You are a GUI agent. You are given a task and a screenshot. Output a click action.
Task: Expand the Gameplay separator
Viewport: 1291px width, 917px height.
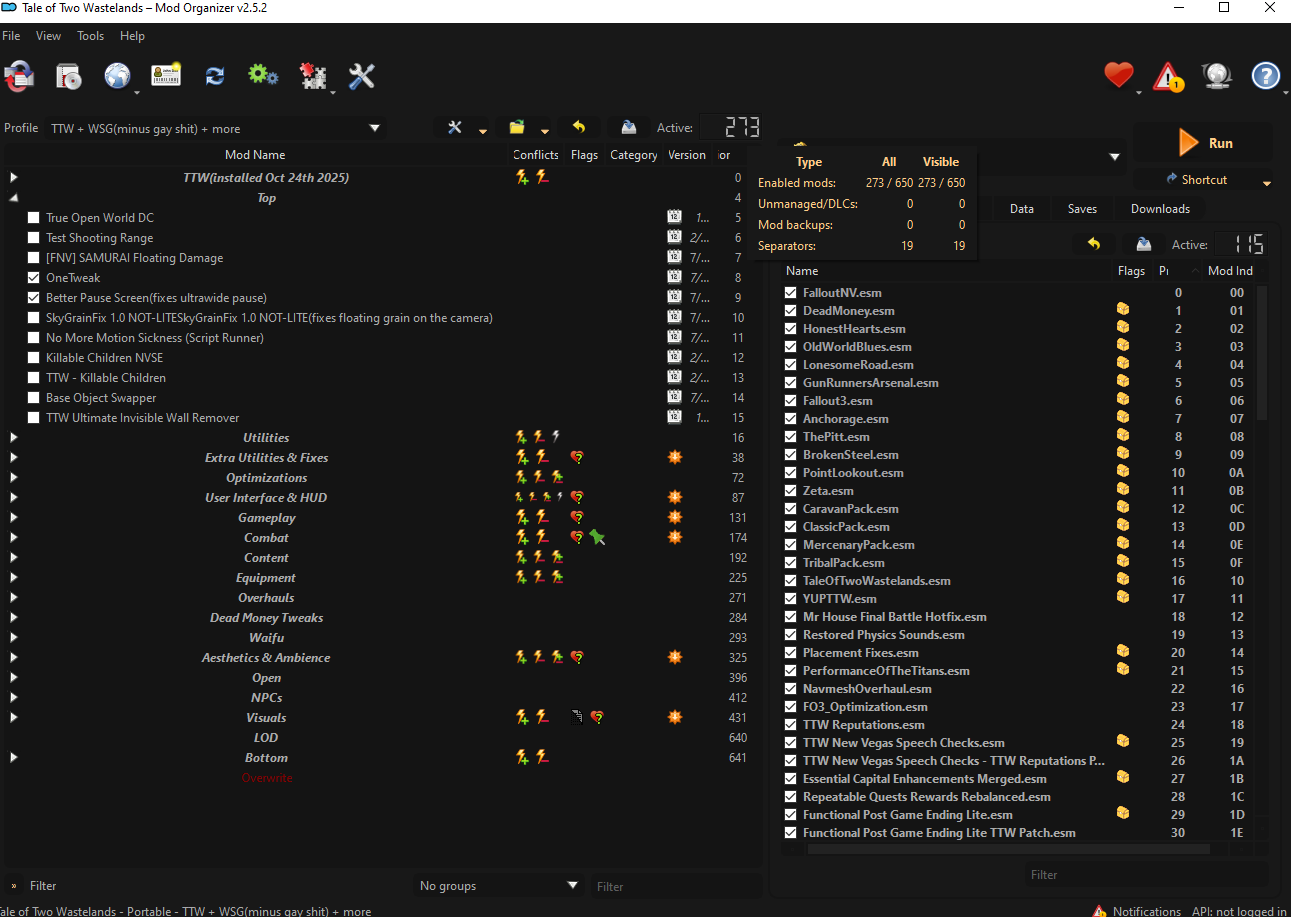click(x=14, y=518)
